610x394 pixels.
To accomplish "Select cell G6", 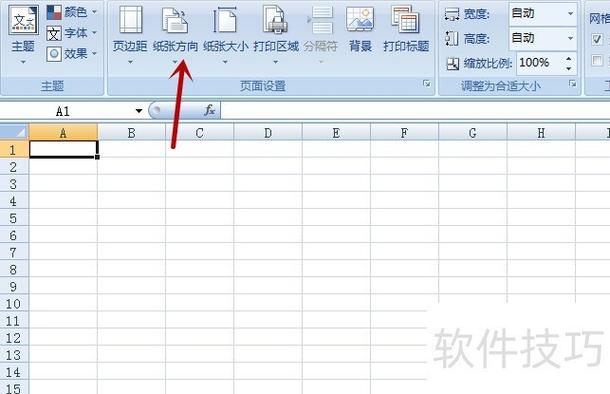I will click(x=473, y=235).
